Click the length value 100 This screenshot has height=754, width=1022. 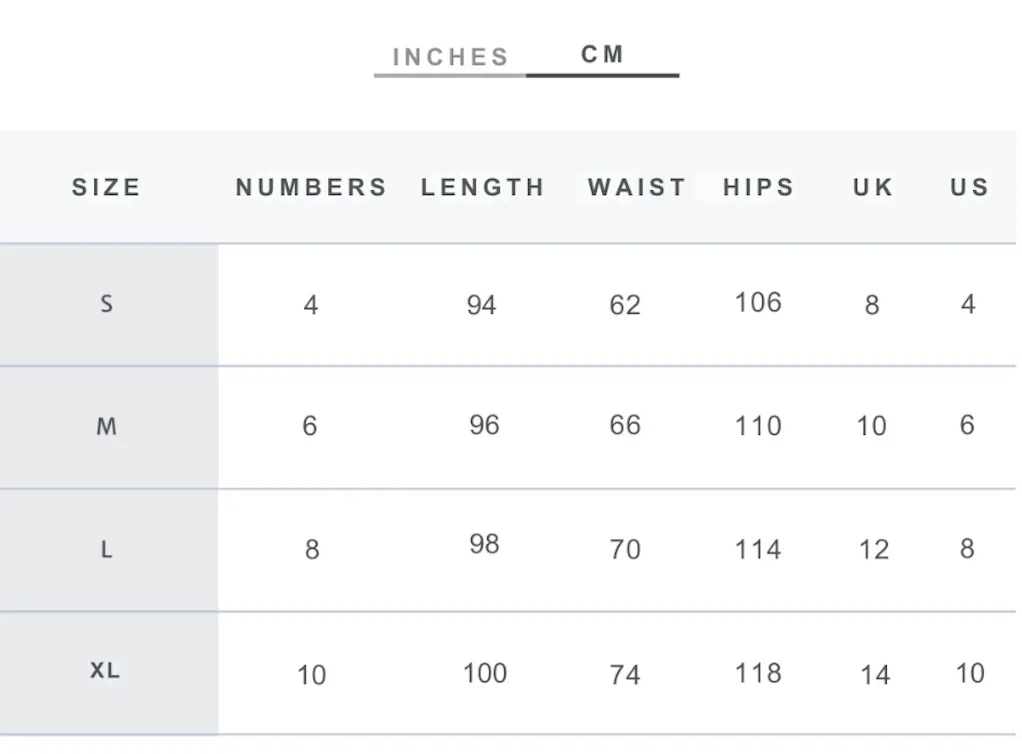pos(485,673)
